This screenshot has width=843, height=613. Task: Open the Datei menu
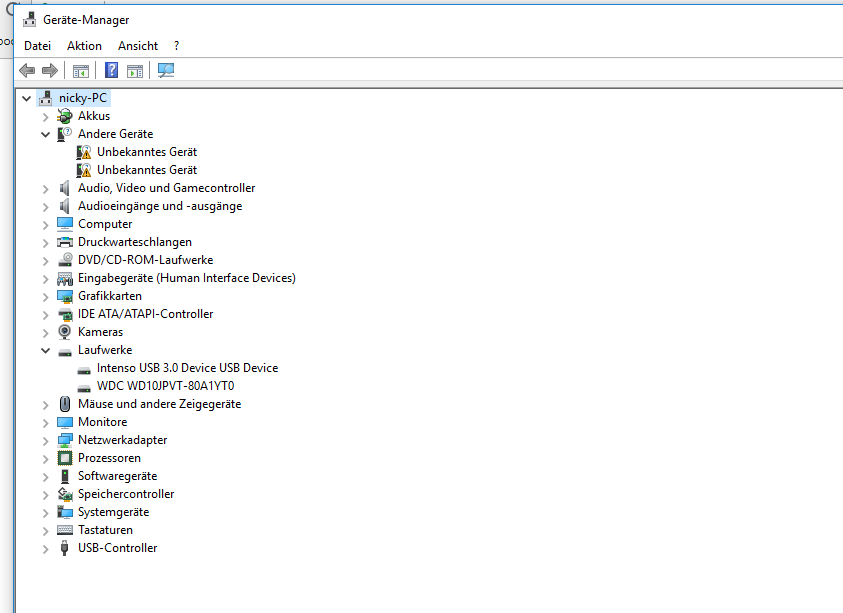38,46
